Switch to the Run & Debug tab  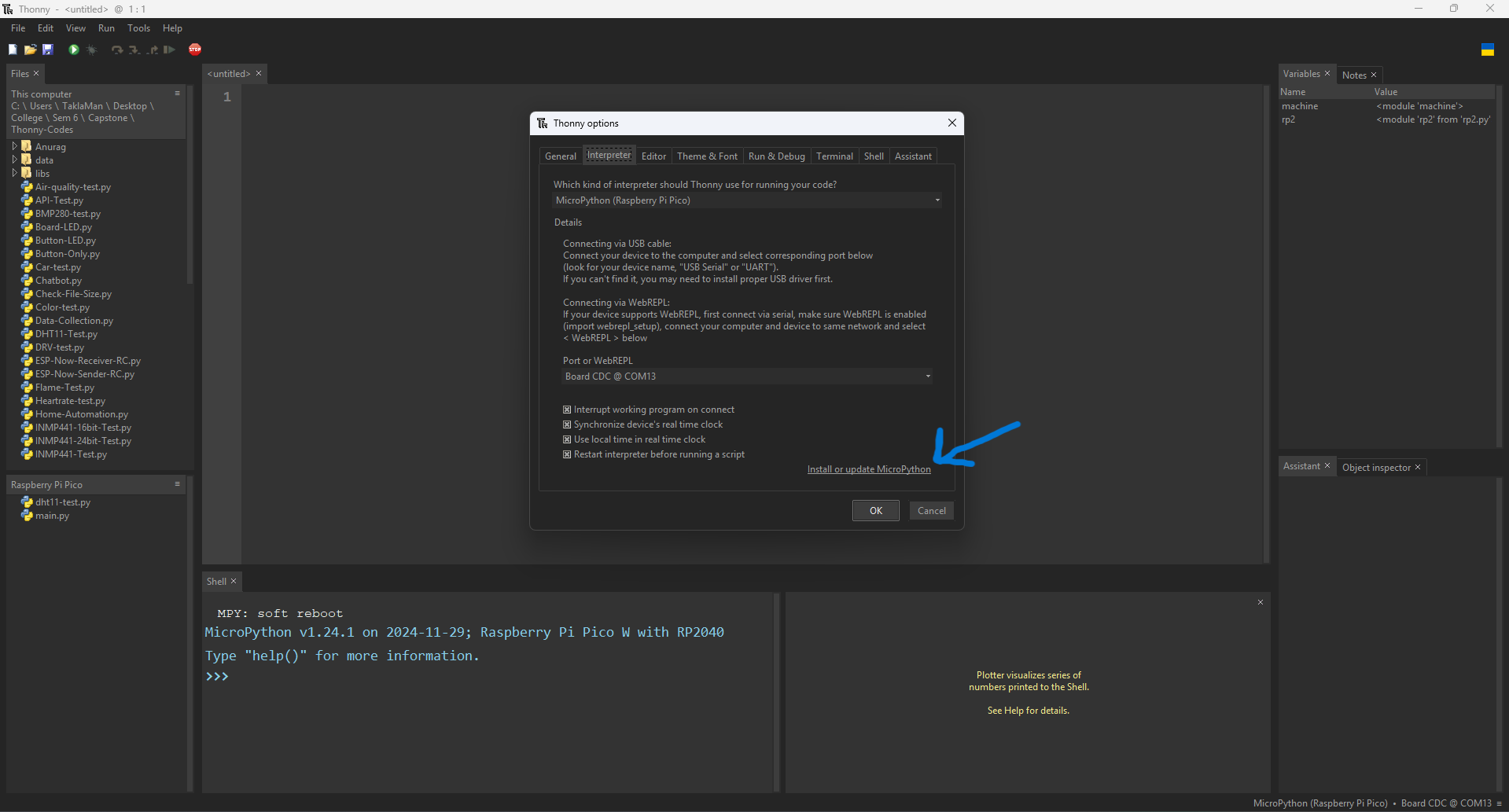[776, 156]
